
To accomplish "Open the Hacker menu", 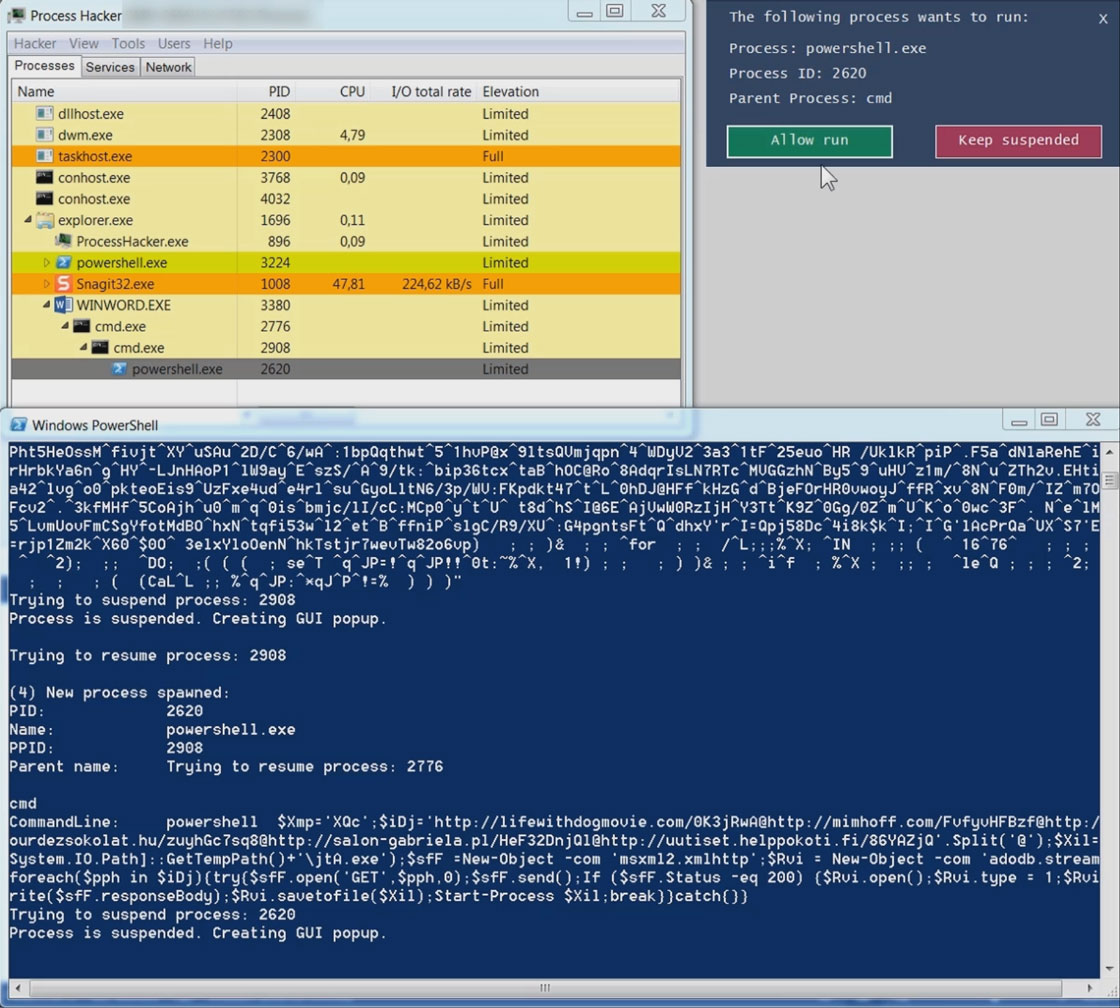I will click(x=35, y=44).
